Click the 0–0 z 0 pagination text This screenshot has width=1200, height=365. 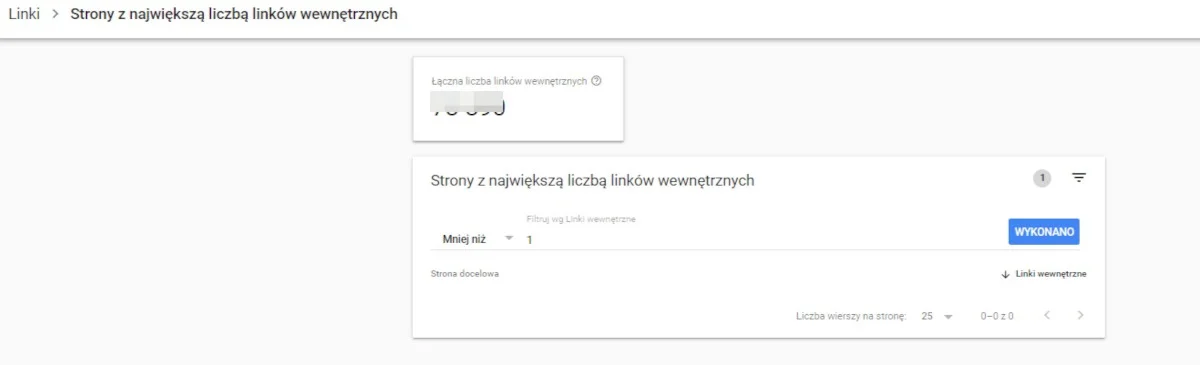(997, 316)
